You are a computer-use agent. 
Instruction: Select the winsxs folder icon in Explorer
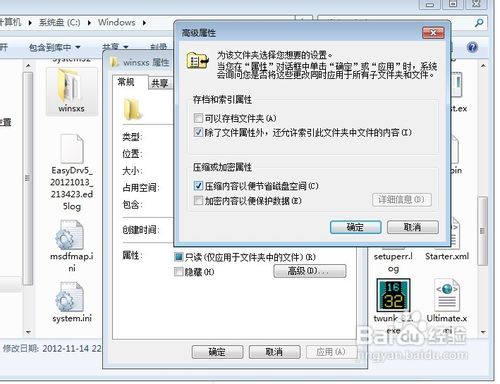coord(70,86)
